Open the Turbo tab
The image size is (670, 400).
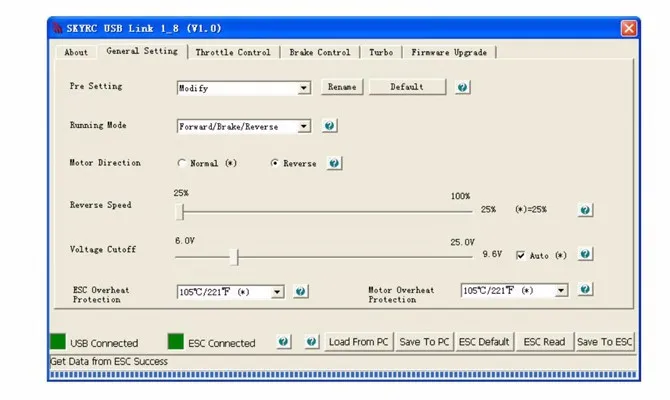(x=381, y=52)
